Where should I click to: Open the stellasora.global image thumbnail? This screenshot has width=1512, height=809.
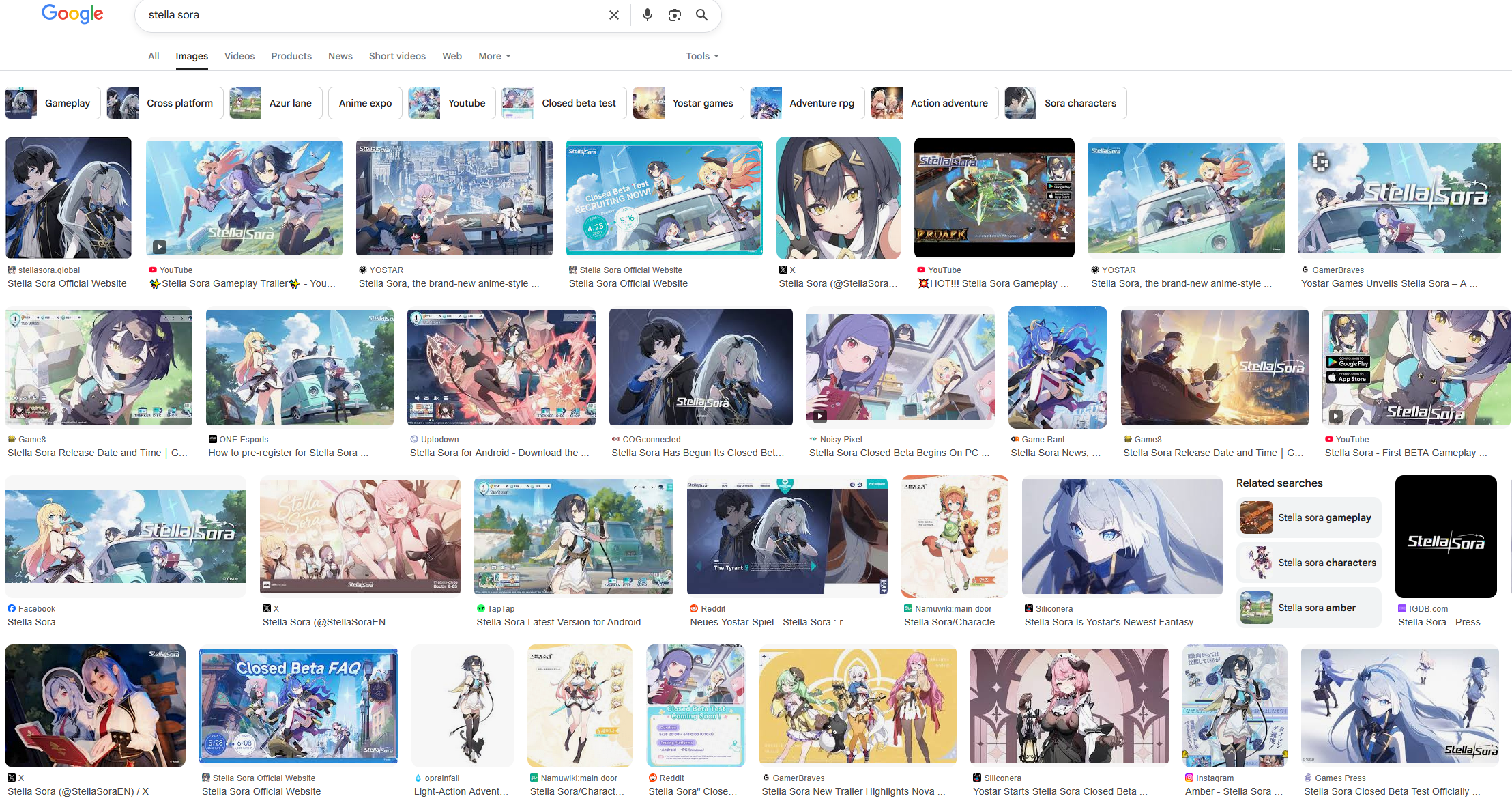click(x=68, y=197)
